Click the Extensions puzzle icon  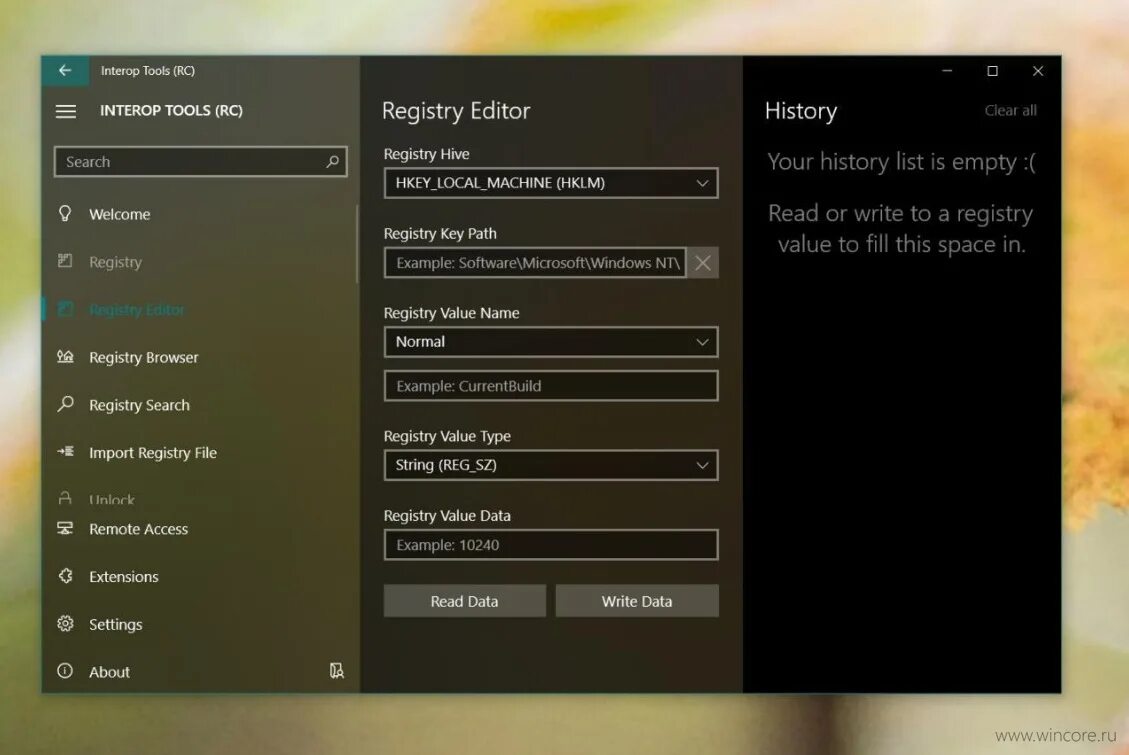tap(64, 576)
